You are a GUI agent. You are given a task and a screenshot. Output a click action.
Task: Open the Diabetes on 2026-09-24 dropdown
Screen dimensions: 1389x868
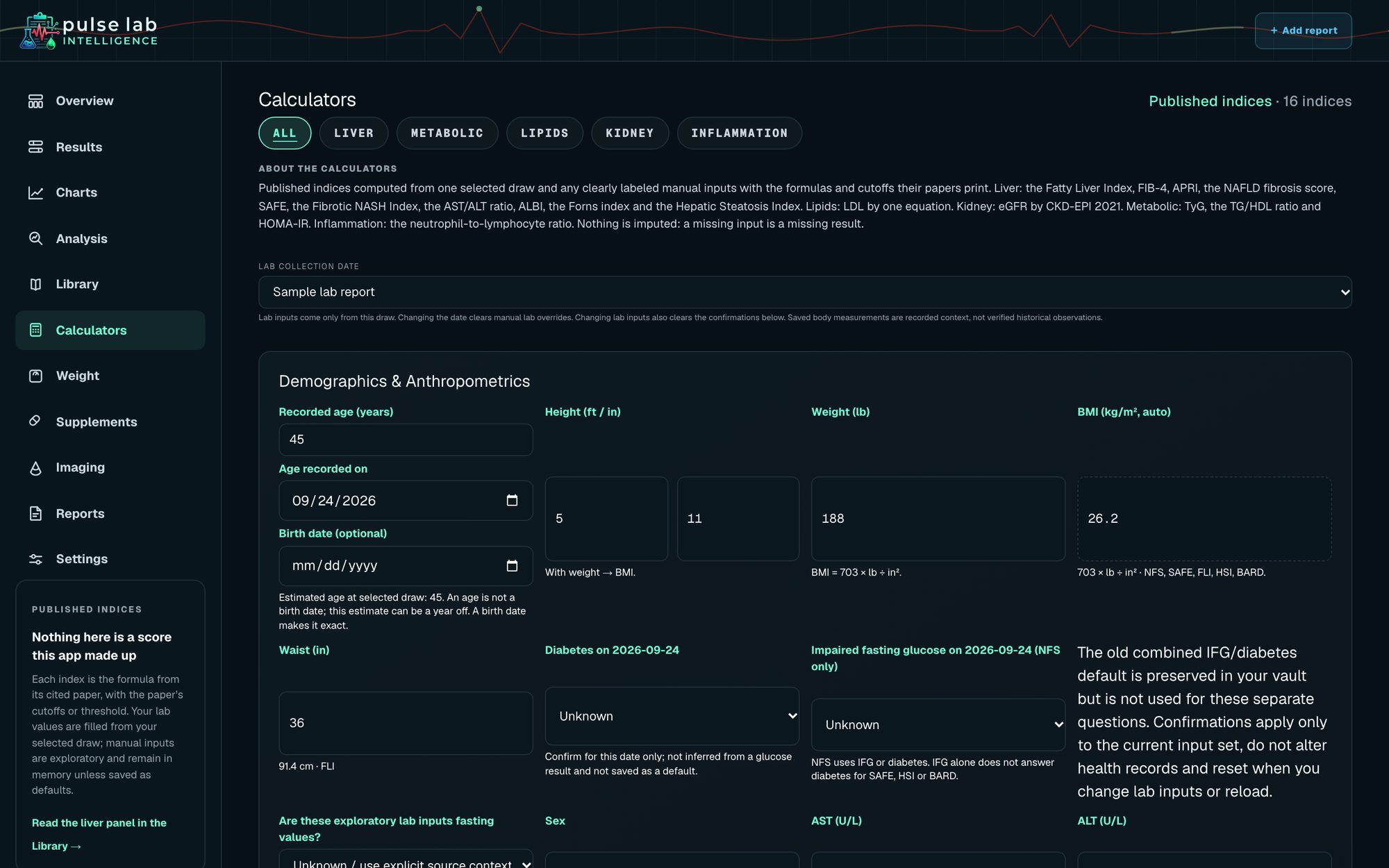point(672,716)
